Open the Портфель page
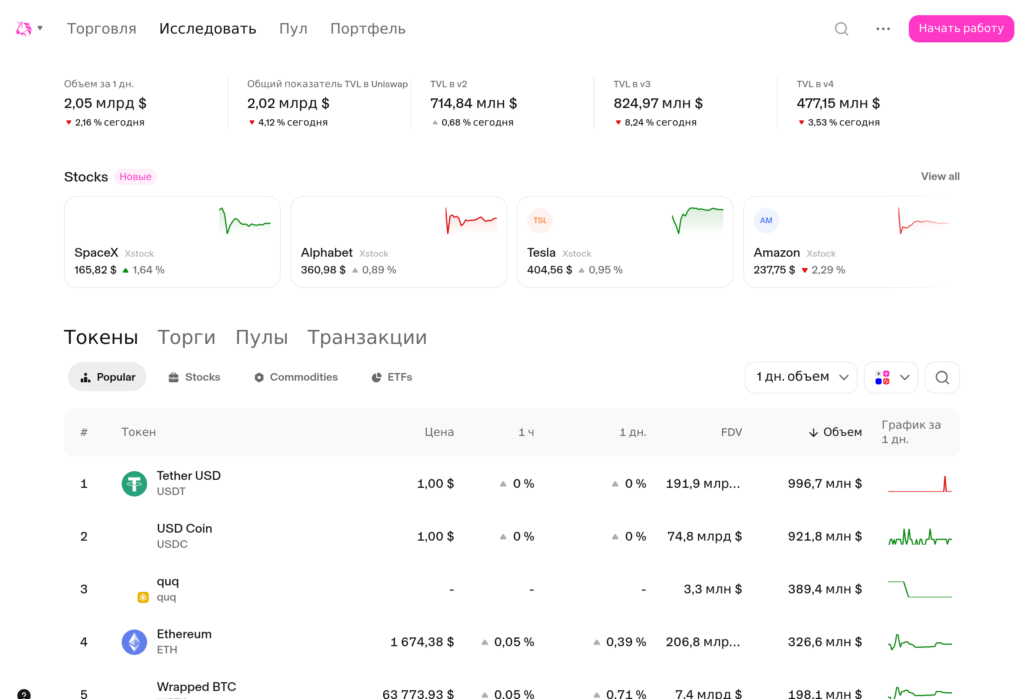The image size is (1024, 699). coord(368,29)
